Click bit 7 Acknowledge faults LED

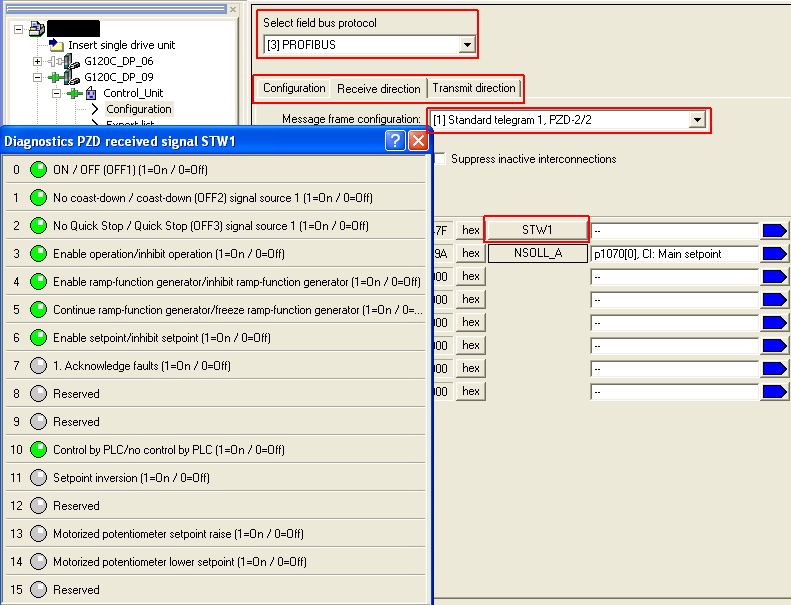pos(38,366)
